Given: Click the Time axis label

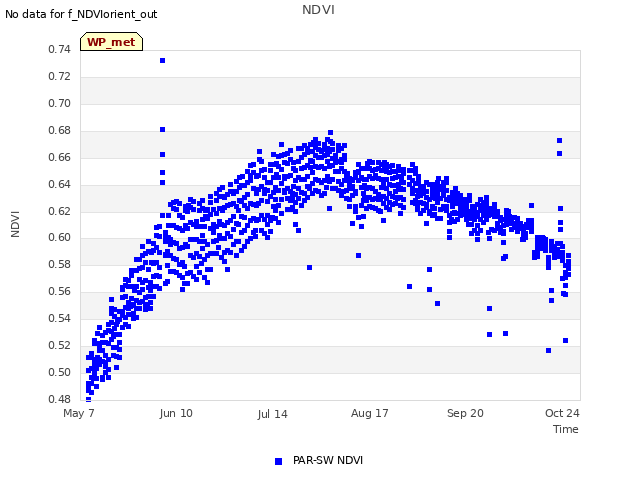Looking at the screenshot, I should coord(566,429).
